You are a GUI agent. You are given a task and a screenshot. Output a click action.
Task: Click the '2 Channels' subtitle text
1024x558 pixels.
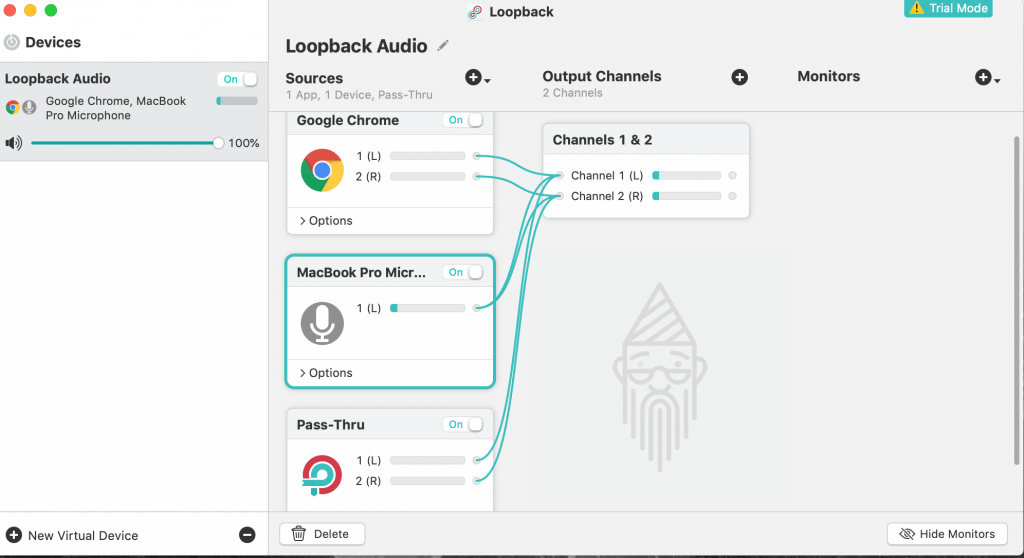pyautogui.click(x=572, y=93)
